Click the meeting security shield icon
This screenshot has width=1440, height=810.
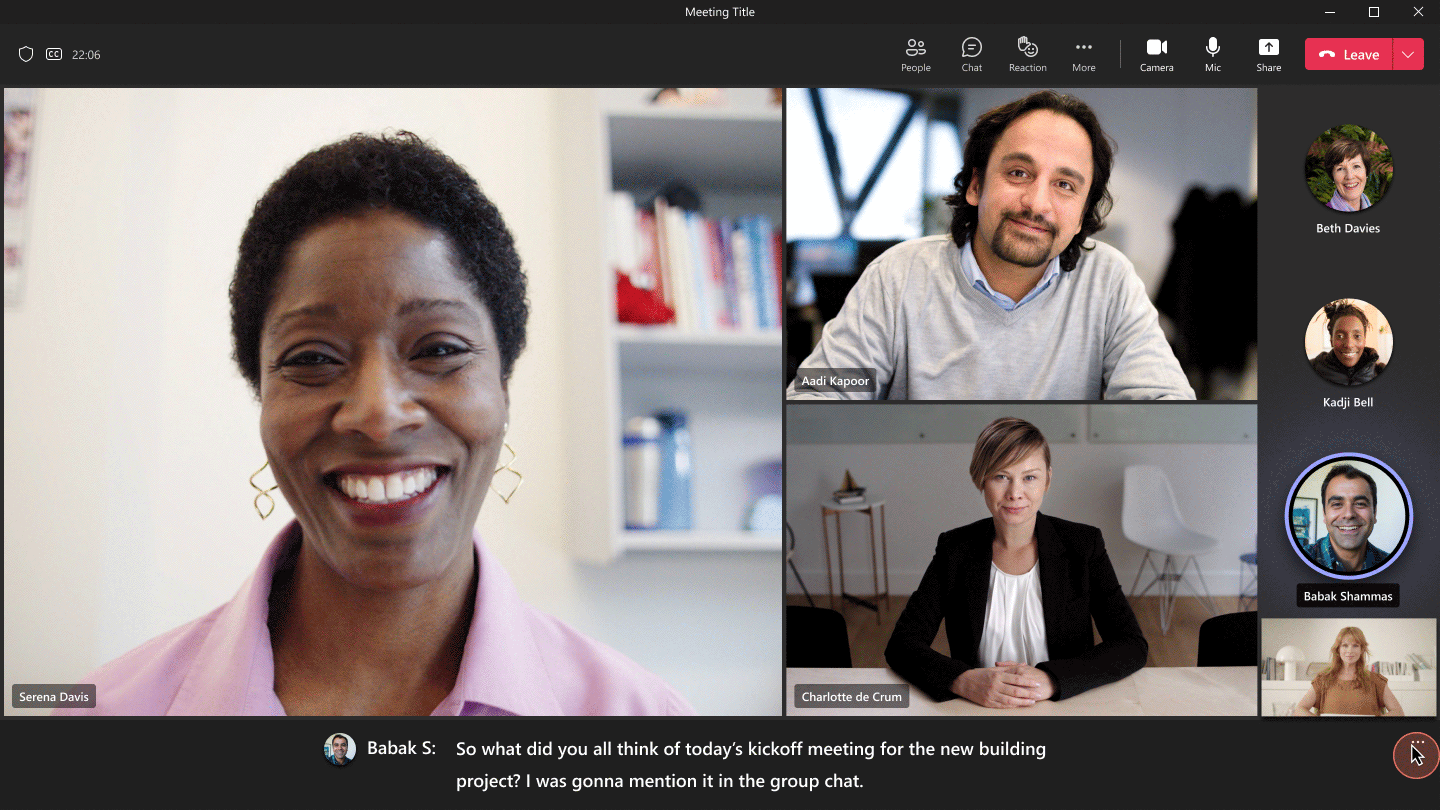(26, 54)
